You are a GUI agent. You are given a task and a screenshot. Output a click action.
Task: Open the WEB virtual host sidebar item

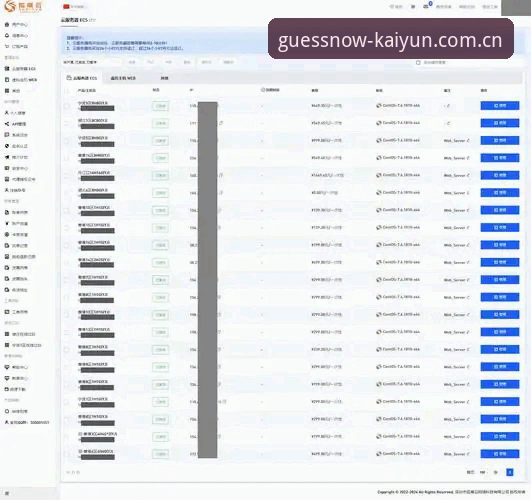click(21, 80)
